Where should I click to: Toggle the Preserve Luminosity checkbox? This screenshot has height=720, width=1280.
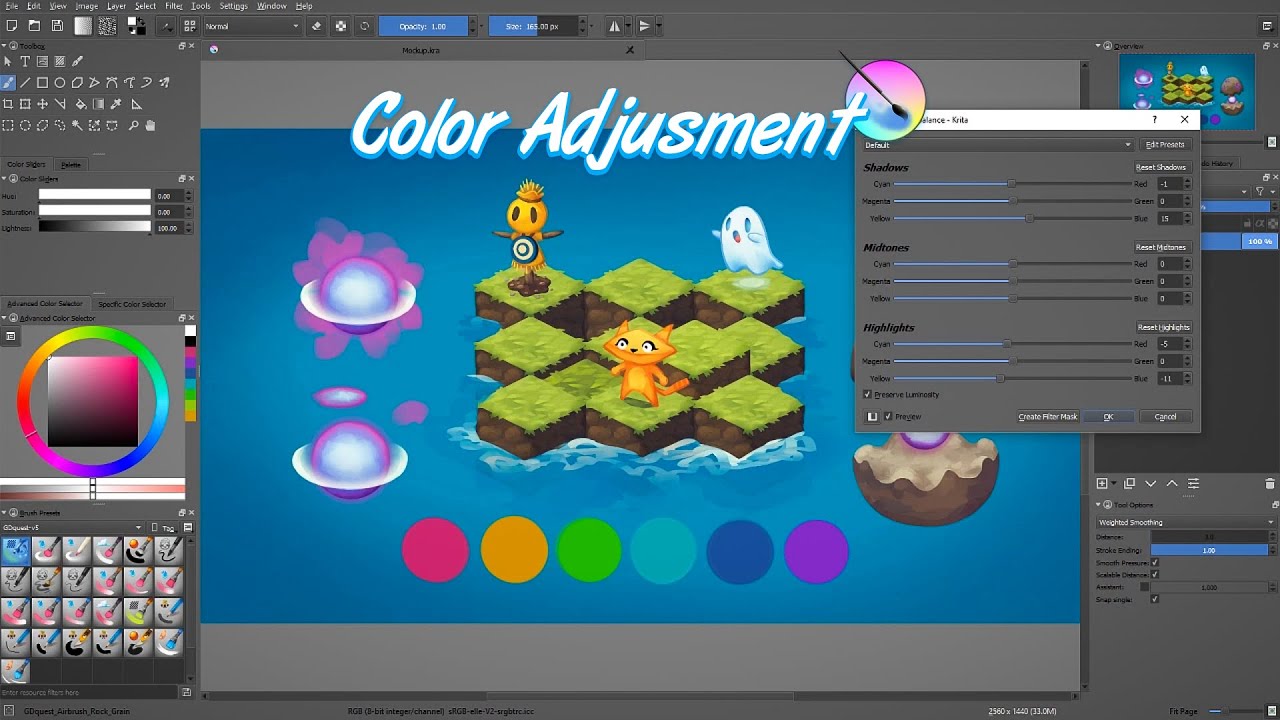[867, 395]
